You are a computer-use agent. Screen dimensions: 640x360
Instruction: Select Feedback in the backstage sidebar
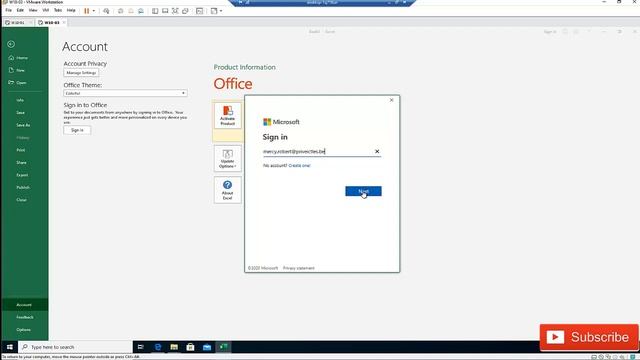pyautogui.click(x=24, y=317)
